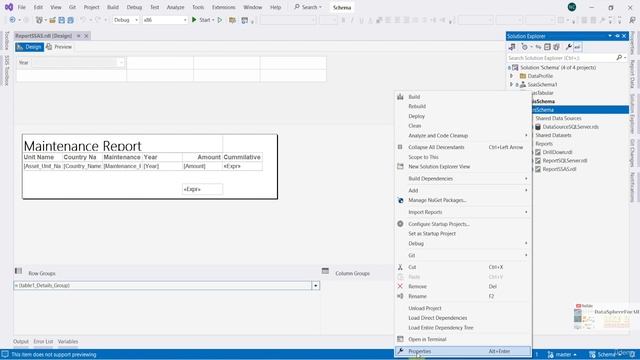
Task: Select DataSourceSQLServer.rds in Solution Explorer
Action: tap(571, 127)
